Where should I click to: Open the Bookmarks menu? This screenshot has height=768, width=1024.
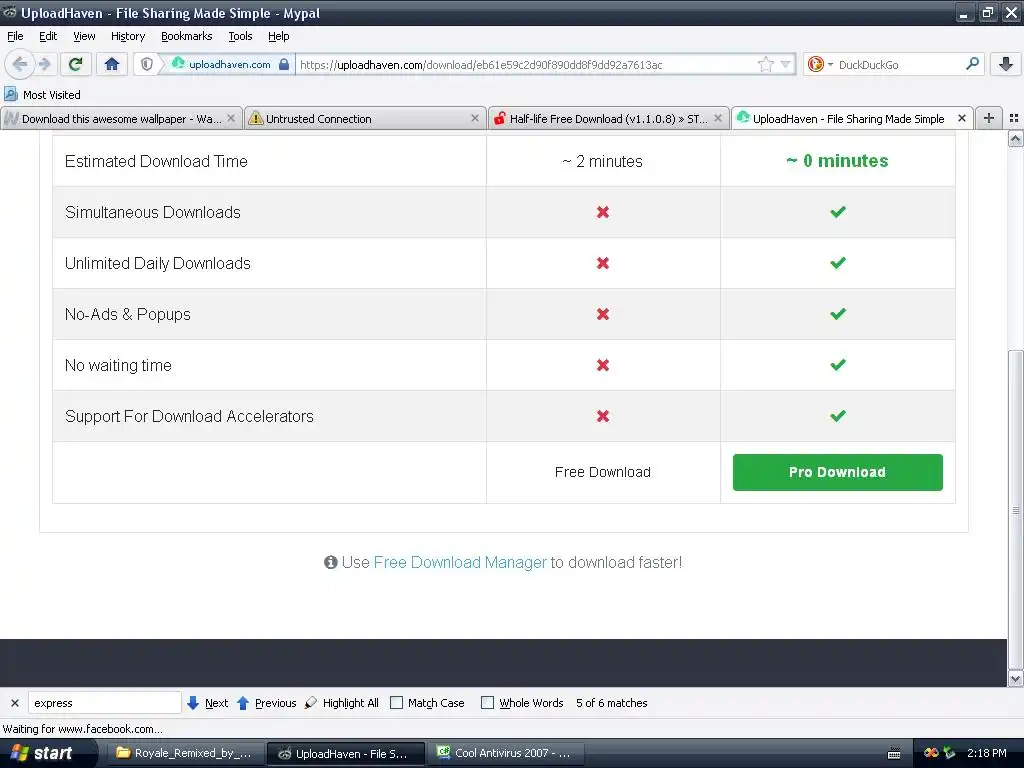coord(187,36)
